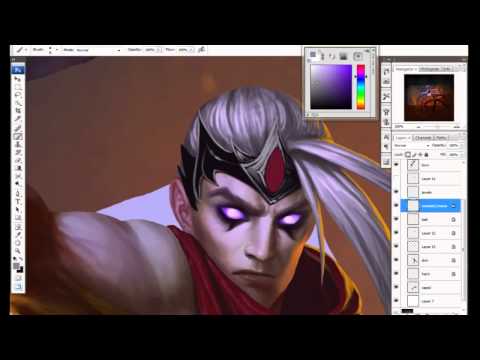Click the first icon in the color picker panel

coord(313,54)
